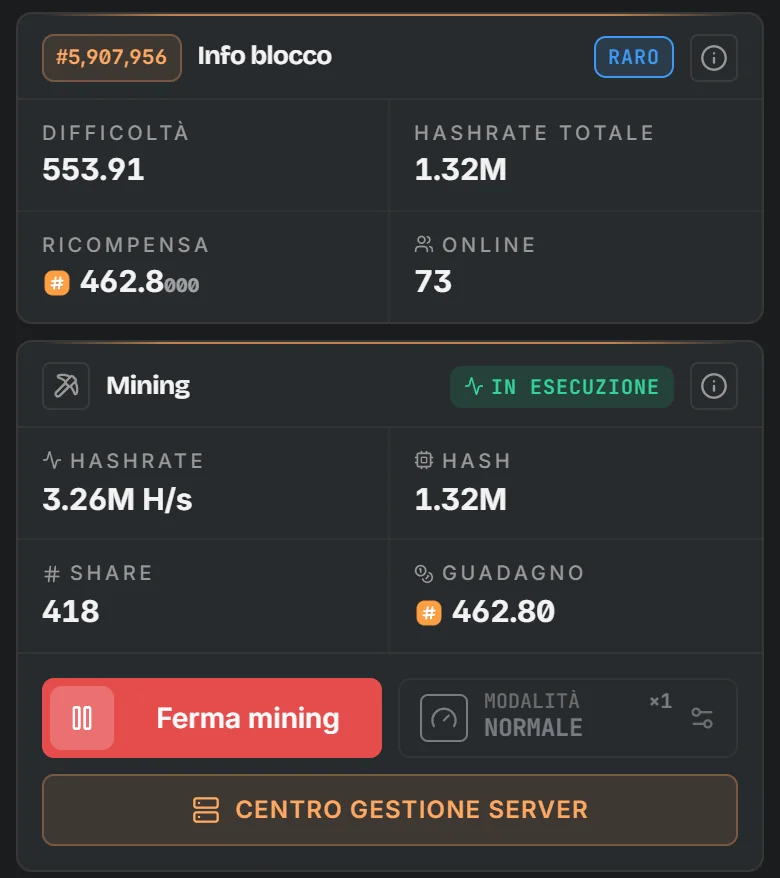
Task: Click the orange coin icon beside Ricompensa value
Action: click(57, 283)
